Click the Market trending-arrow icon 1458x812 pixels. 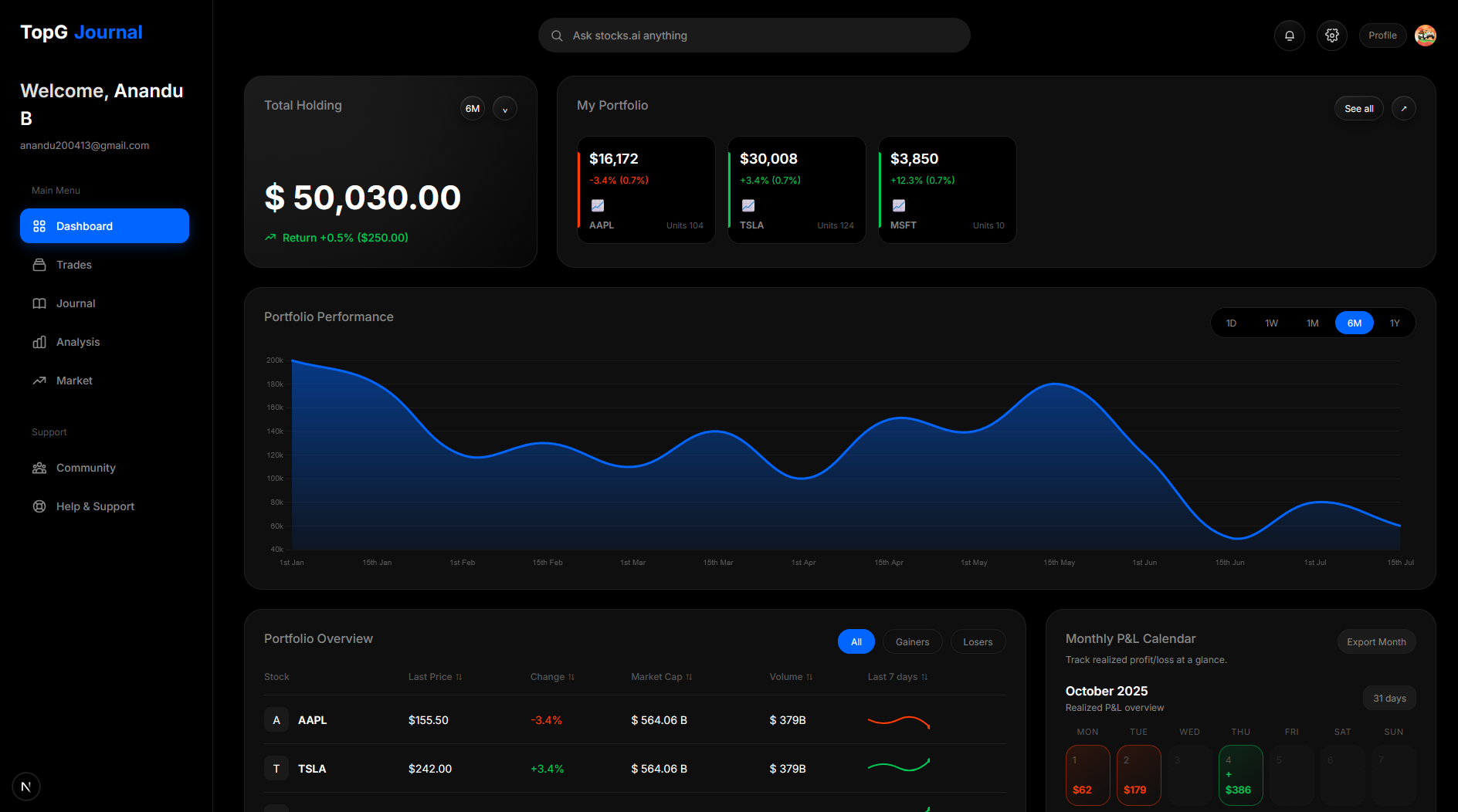pyautogui.click(x=40, y=380)
